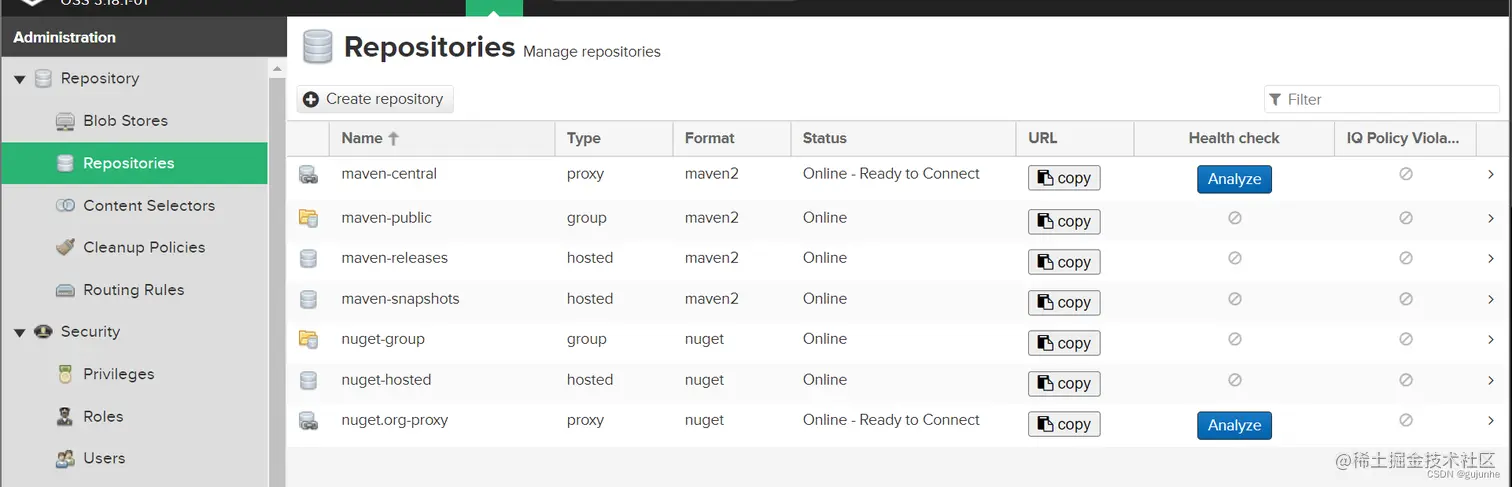Click the Security agent icon
This screenshot has height=487, width=1512.
tap(43, 331)
